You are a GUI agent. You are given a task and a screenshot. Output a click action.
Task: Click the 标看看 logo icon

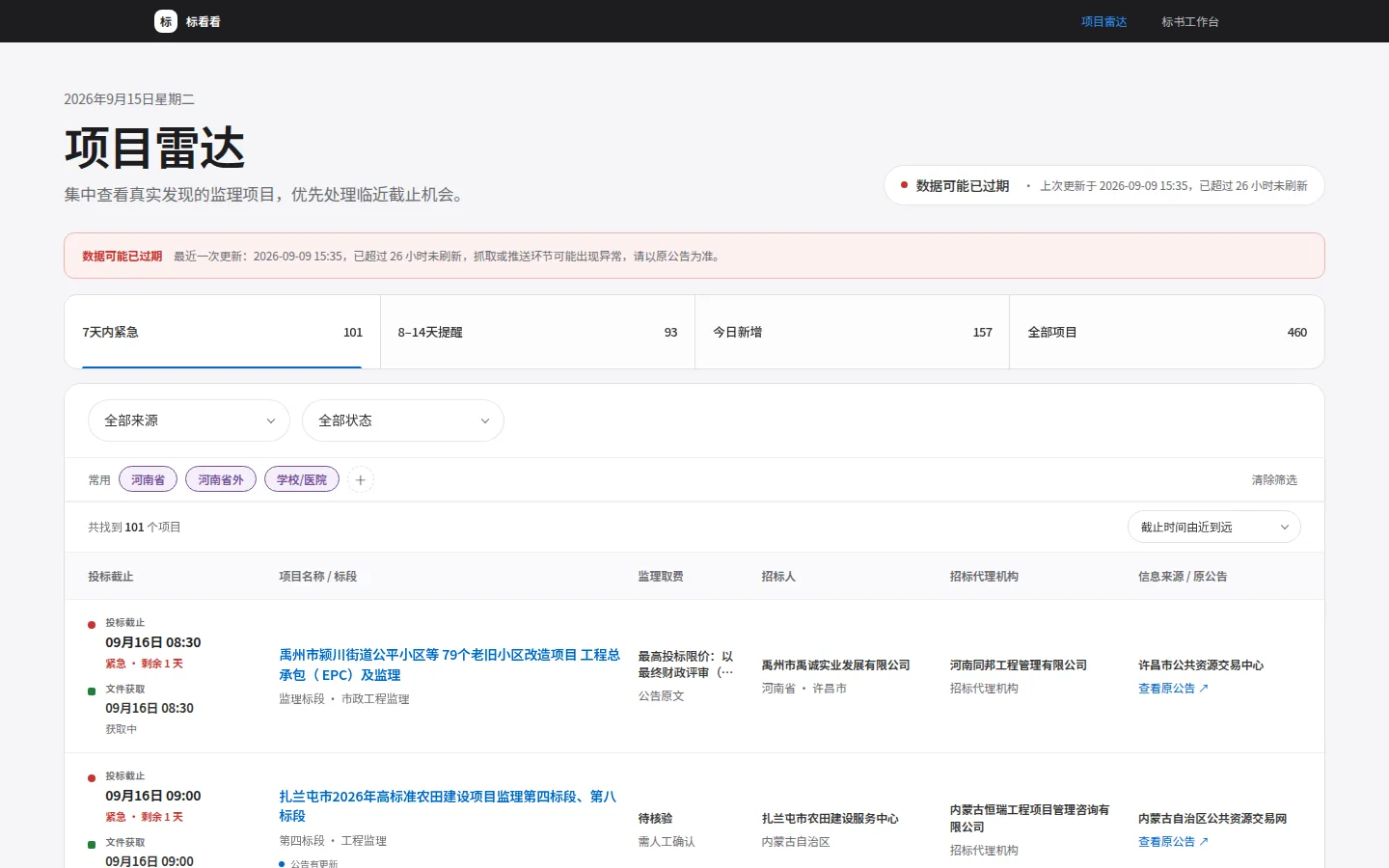click(166, 21)
